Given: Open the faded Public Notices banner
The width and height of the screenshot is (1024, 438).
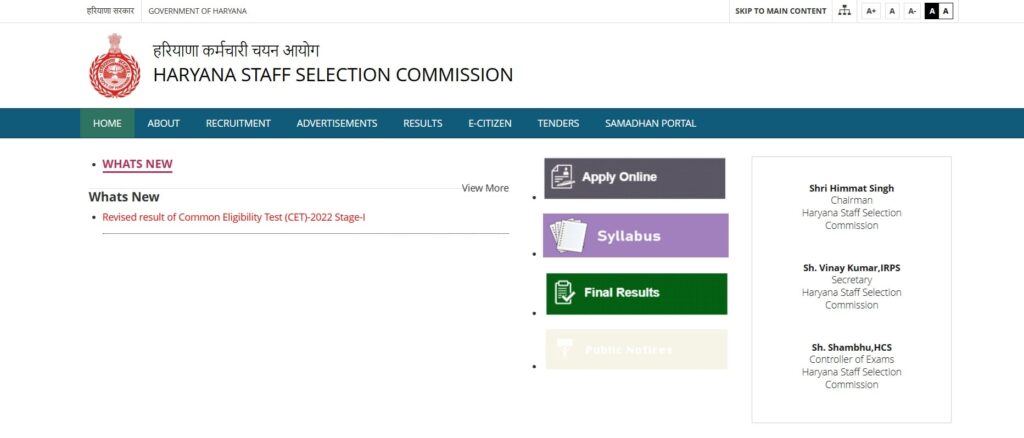Looking at the screenshot, I should [x=636, y=349].
